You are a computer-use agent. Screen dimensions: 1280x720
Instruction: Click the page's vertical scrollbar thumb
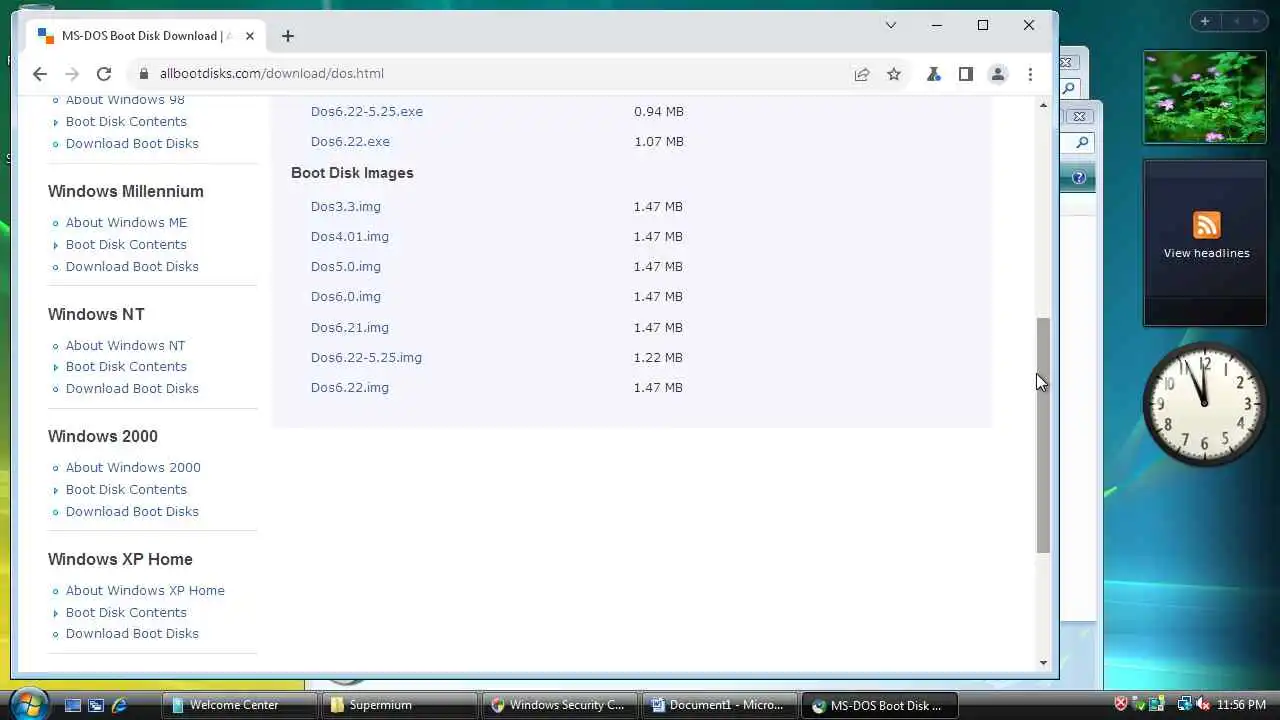1043,435
